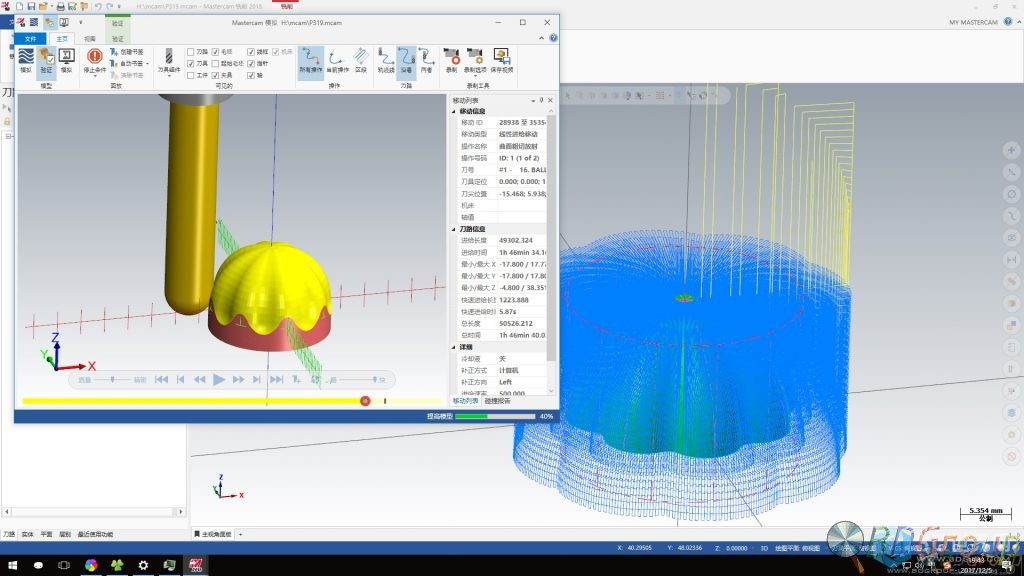This screenshot has width=1024, height=576.
Task: Collapse the Details (详细) section
Action: click(x=455, y=347)
